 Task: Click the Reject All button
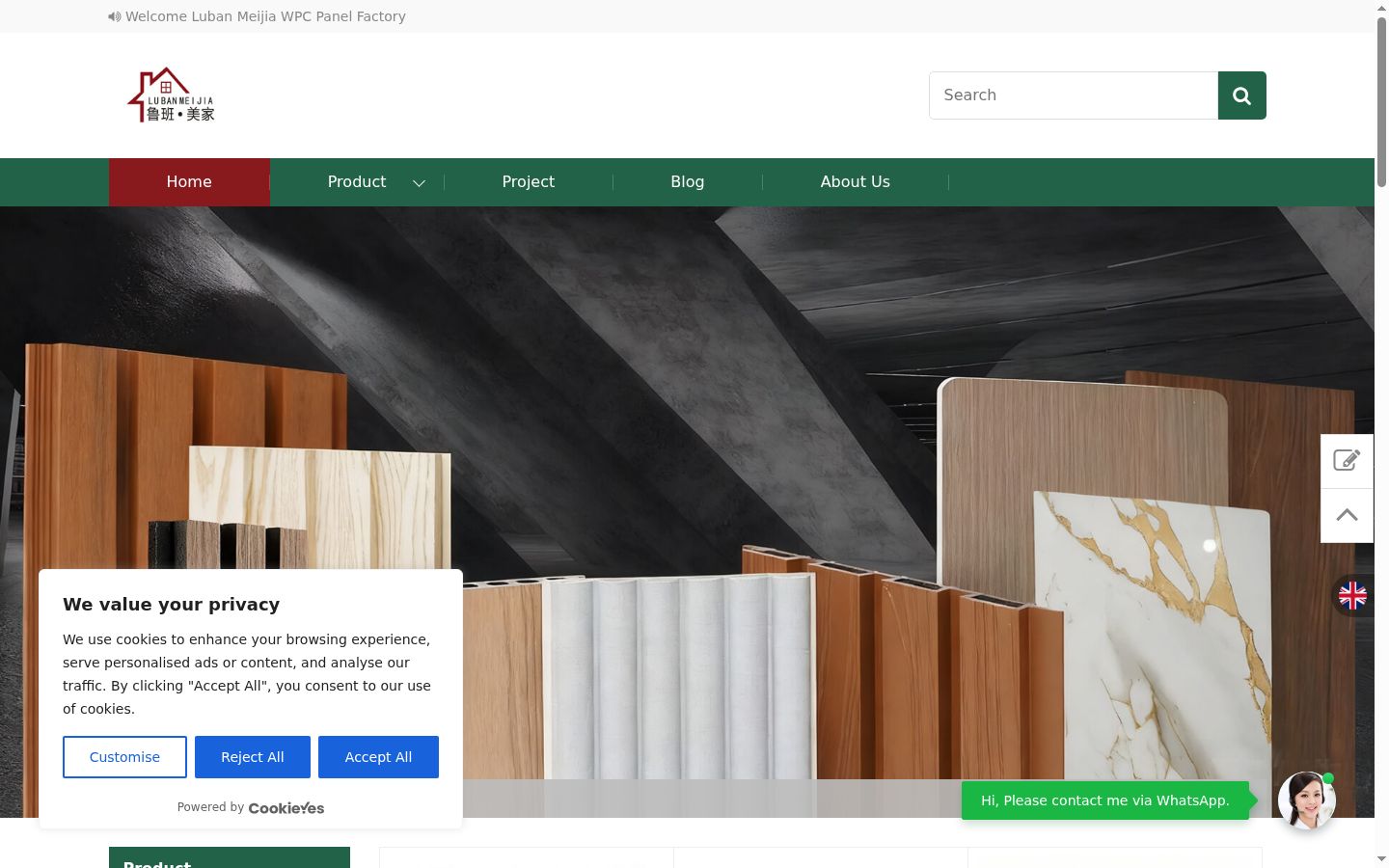coord(253,757)
